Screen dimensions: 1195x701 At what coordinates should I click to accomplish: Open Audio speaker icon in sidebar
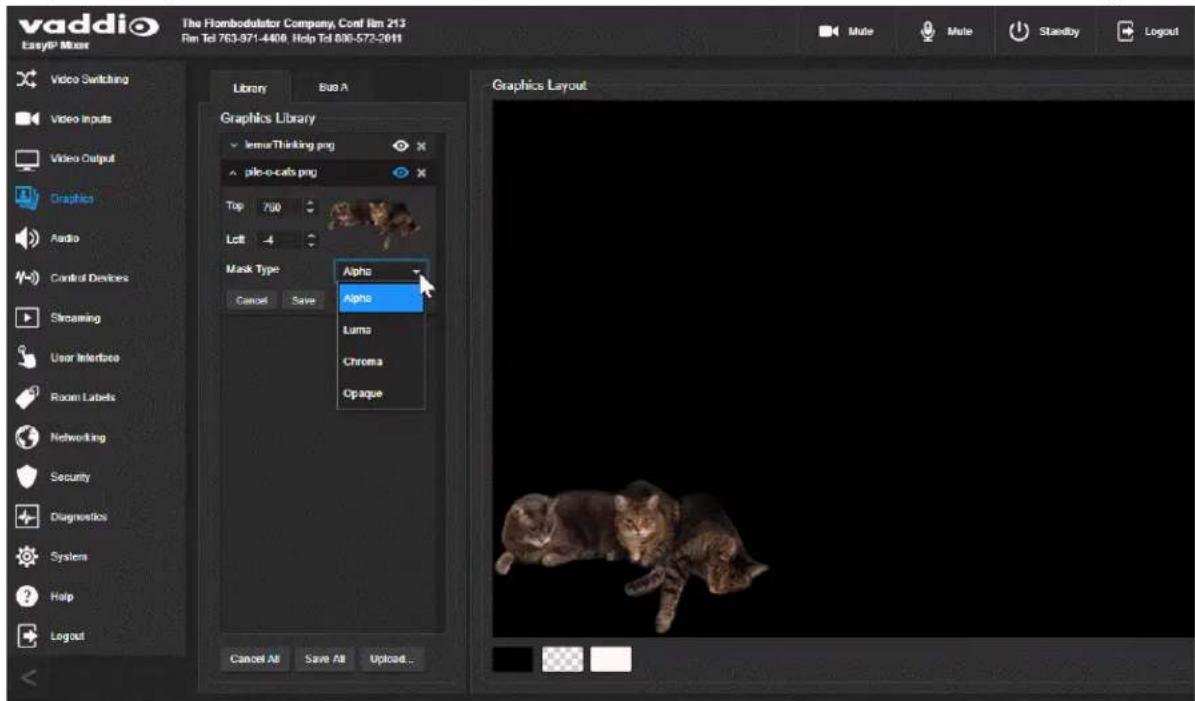pos(27,238)
